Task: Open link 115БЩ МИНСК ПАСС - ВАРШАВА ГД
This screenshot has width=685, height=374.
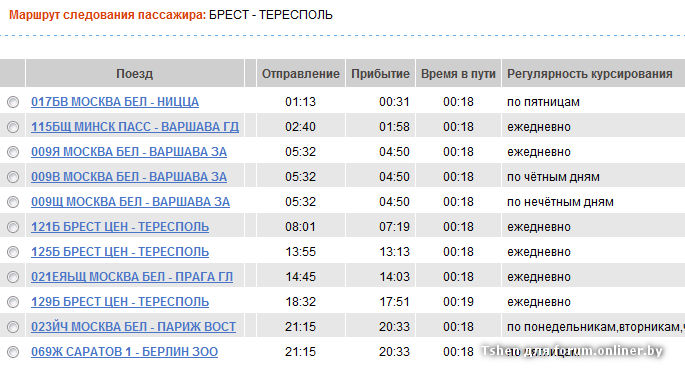Action: tap(135, 127)
